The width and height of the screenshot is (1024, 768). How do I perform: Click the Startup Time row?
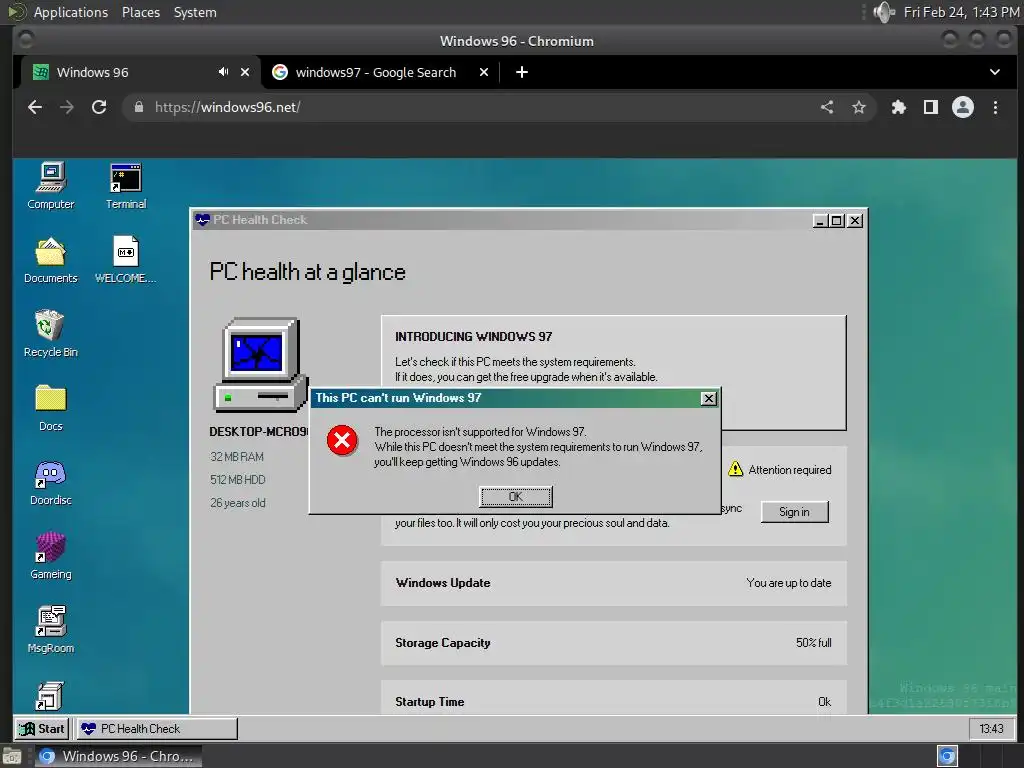(x=614, y=699)
